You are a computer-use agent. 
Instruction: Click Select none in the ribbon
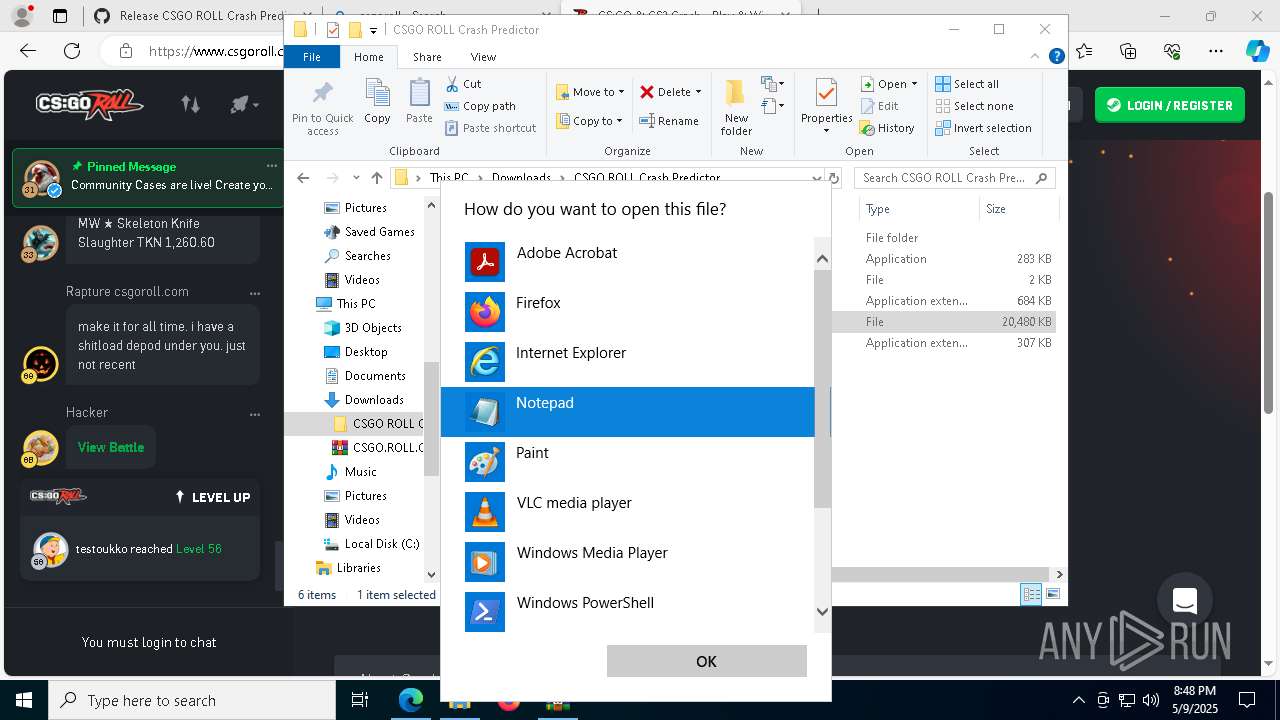[974, 106]
